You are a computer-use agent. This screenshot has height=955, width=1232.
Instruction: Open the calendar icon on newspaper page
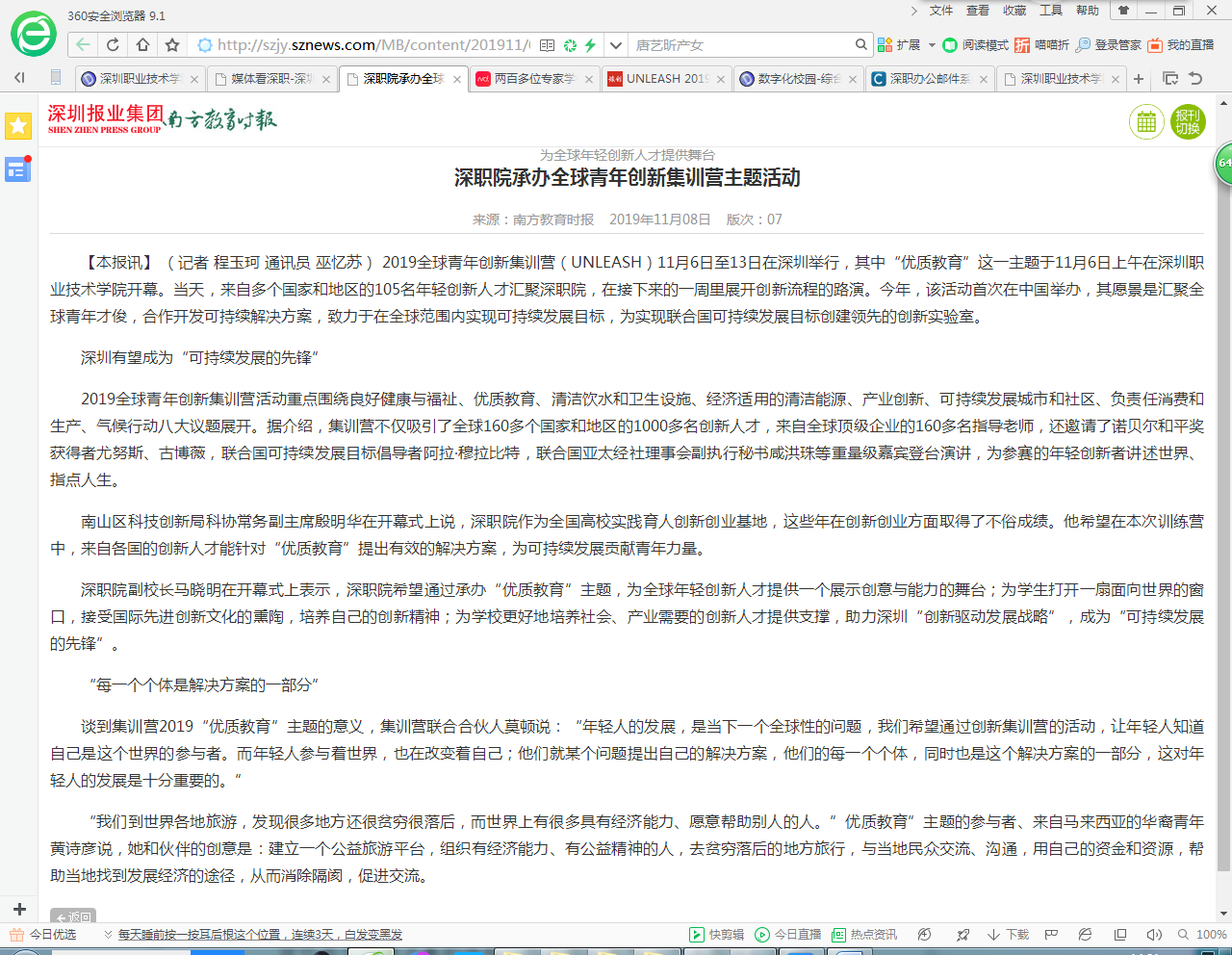coord(1146,121)
